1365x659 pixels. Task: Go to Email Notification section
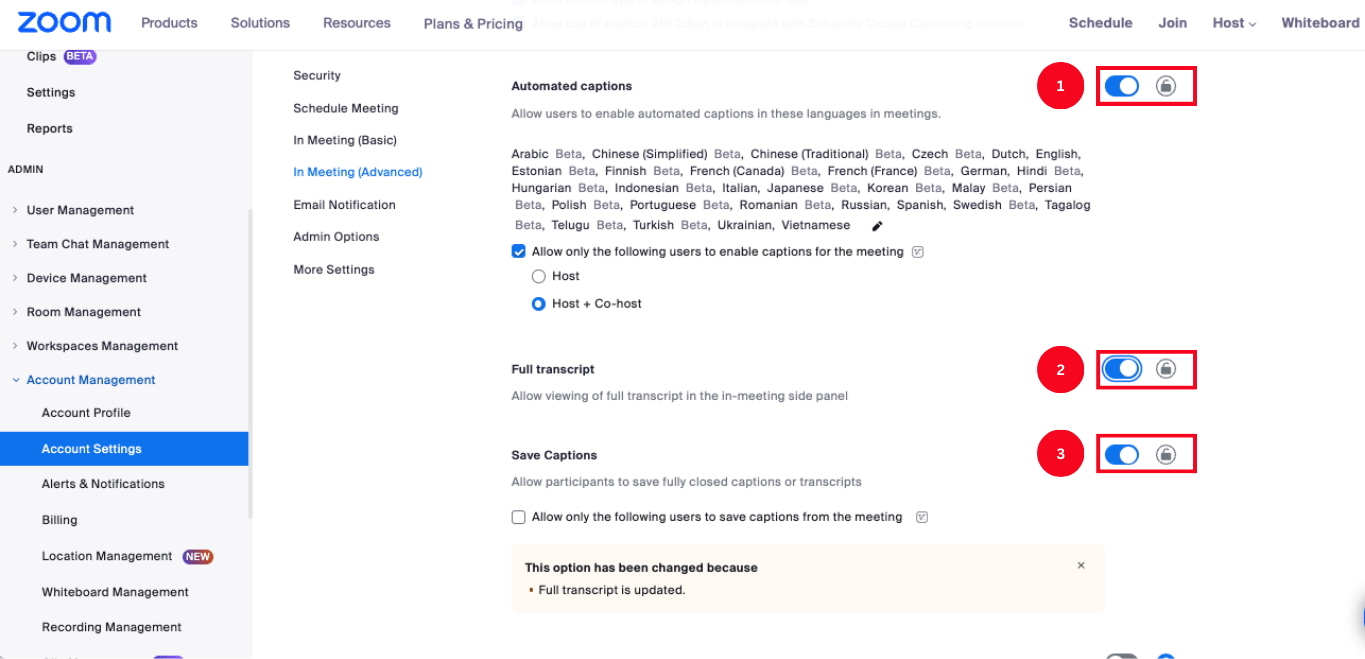344,205
